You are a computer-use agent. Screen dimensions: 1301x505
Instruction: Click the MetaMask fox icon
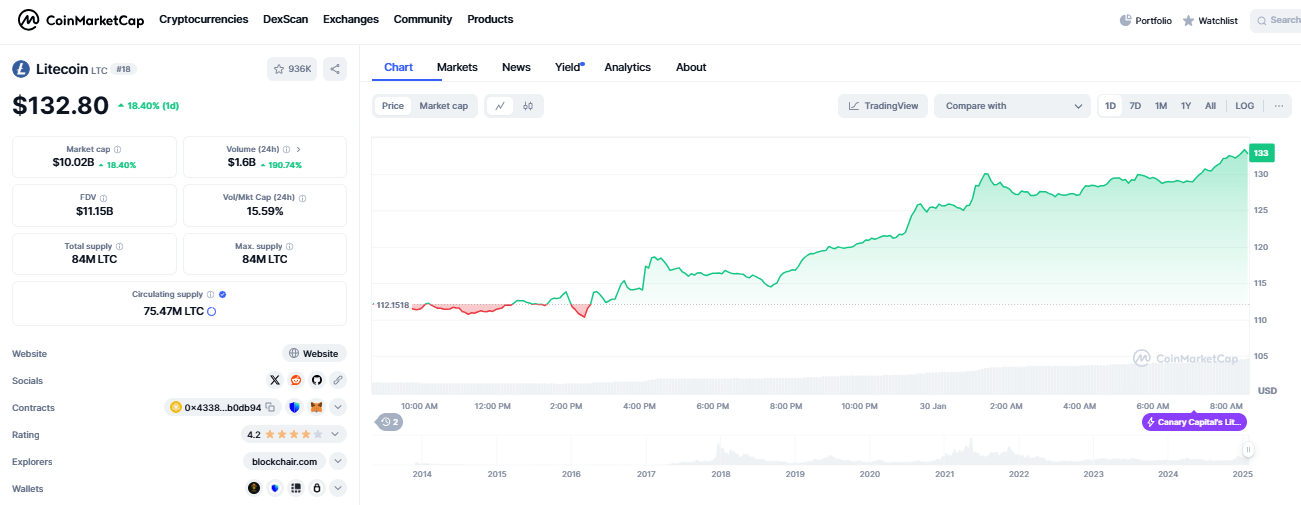pos(316,407)
